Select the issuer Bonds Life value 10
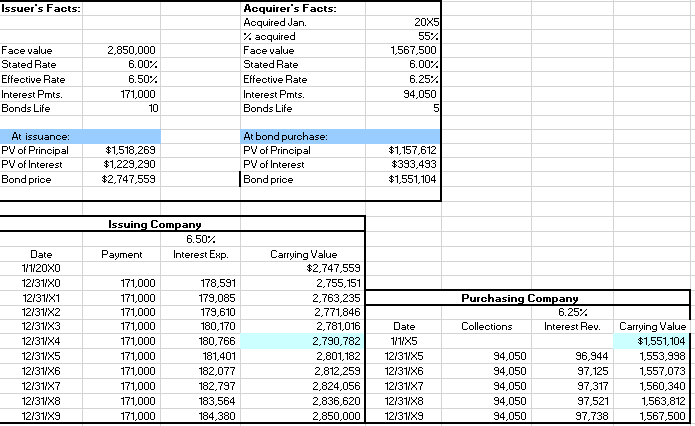This screenshot has width=695, height=426. (153, 109)
